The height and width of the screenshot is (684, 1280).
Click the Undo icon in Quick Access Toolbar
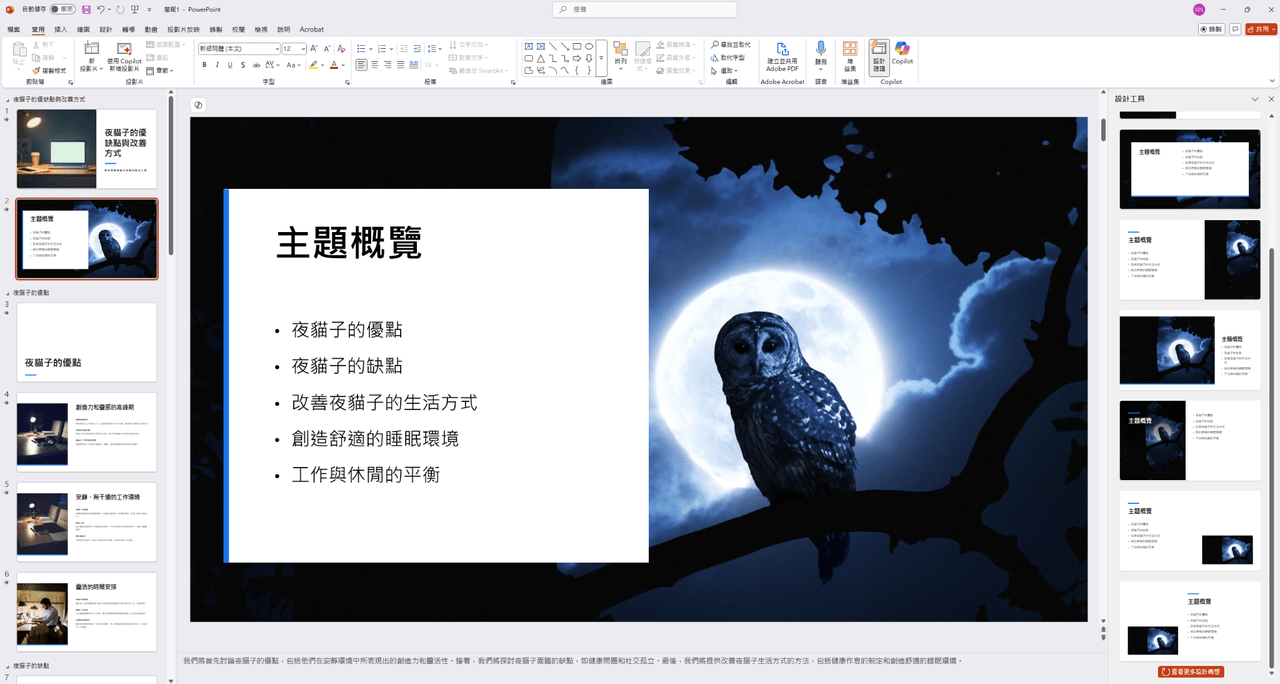(x=101, y=9)
